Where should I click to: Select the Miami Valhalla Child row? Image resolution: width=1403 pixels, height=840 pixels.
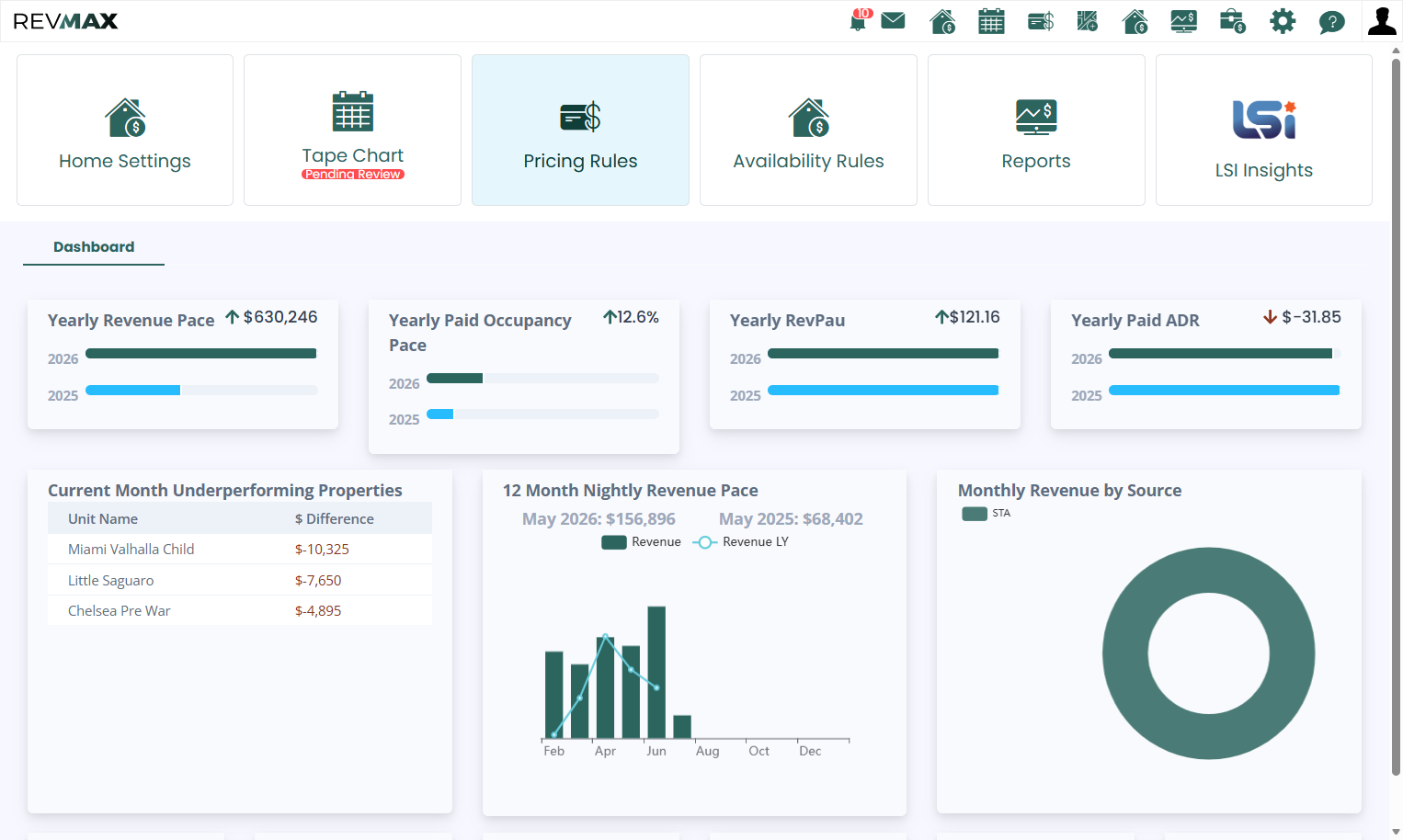point(240,550)
